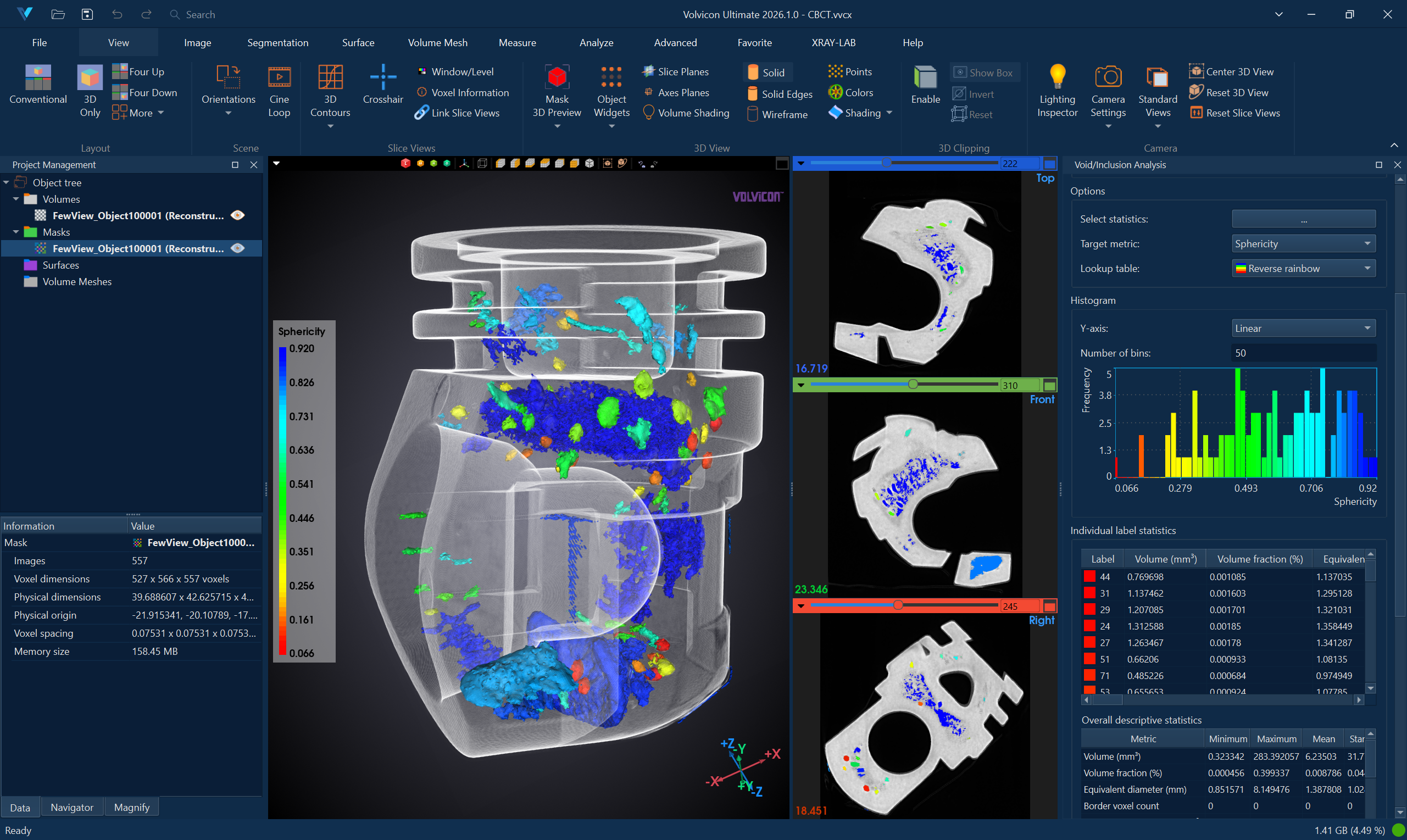Open the Lighting Inspector

[1056, 77]
